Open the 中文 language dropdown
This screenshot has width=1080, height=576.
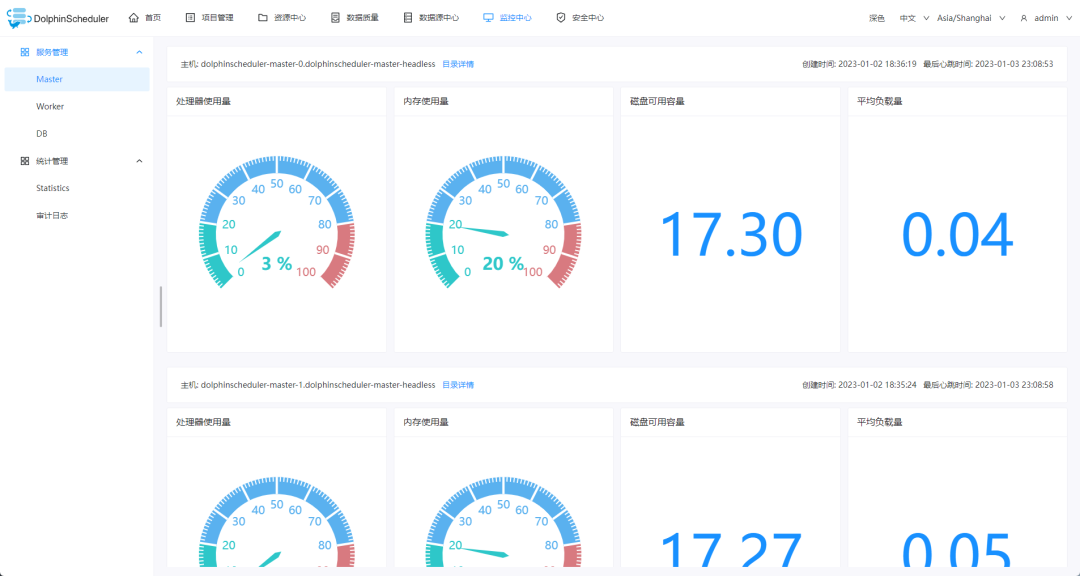(x=914, y=19)
